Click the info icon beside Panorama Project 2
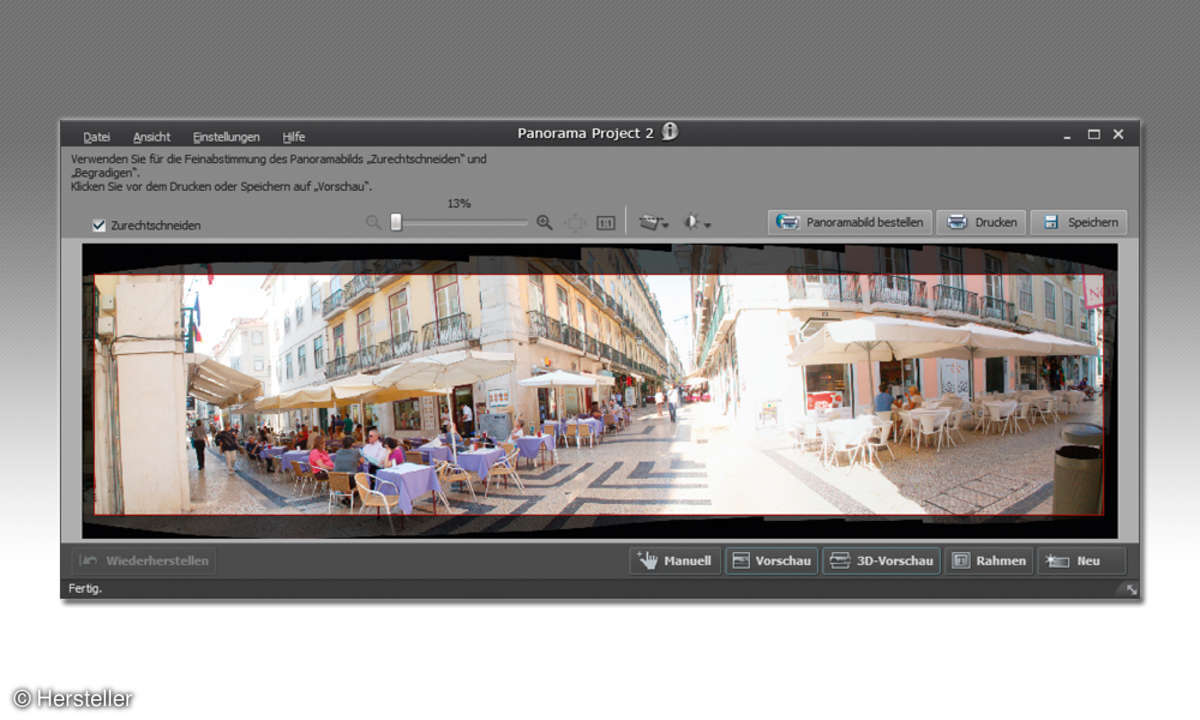Viewport: 1200px width, 720px height. point(670,131)
